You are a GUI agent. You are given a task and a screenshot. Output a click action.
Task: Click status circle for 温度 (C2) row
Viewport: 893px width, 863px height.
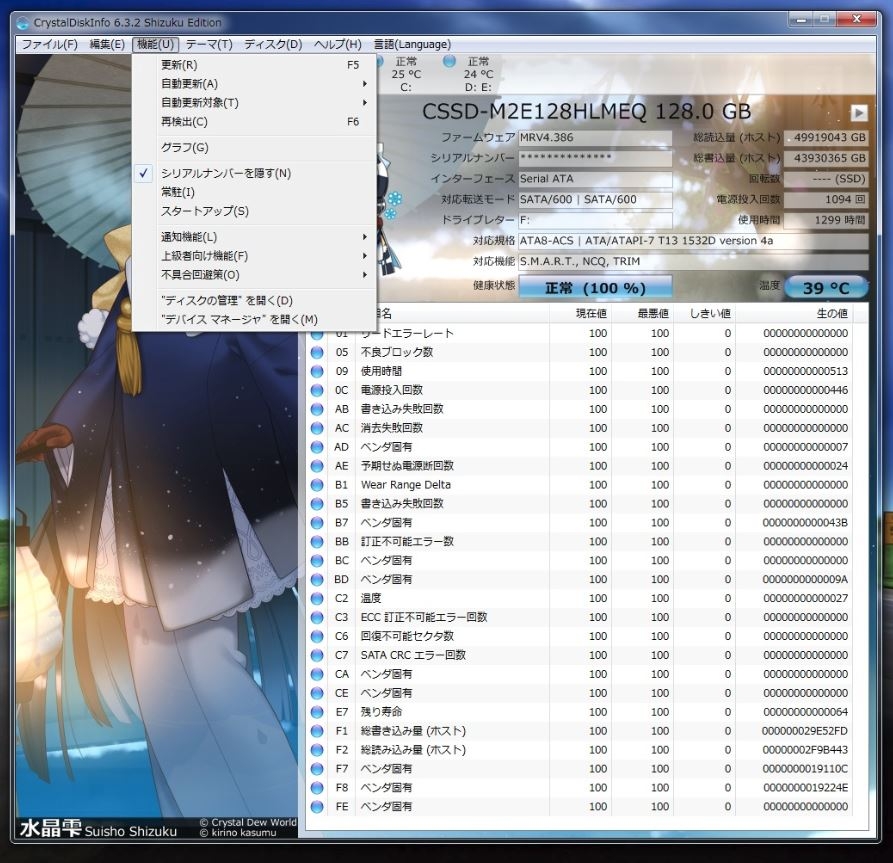pos(317,598)
